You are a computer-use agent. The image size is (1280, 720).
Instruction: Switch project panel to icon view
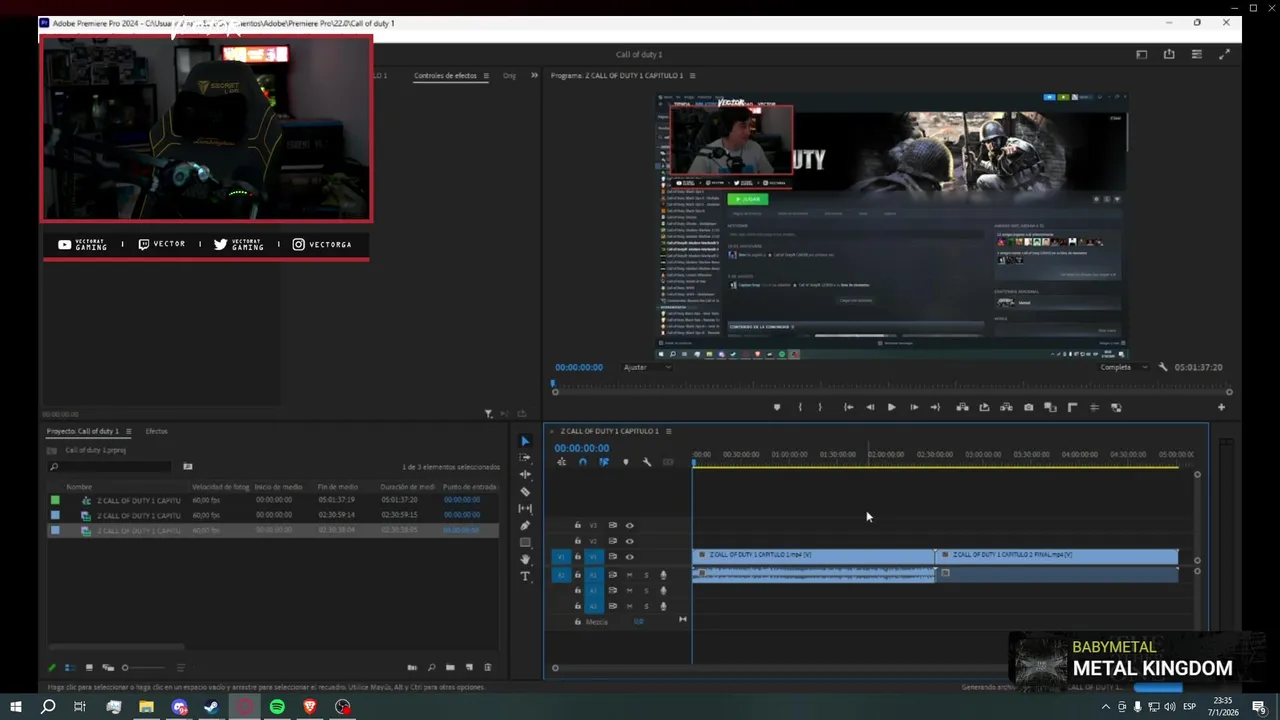click(89, 667)
